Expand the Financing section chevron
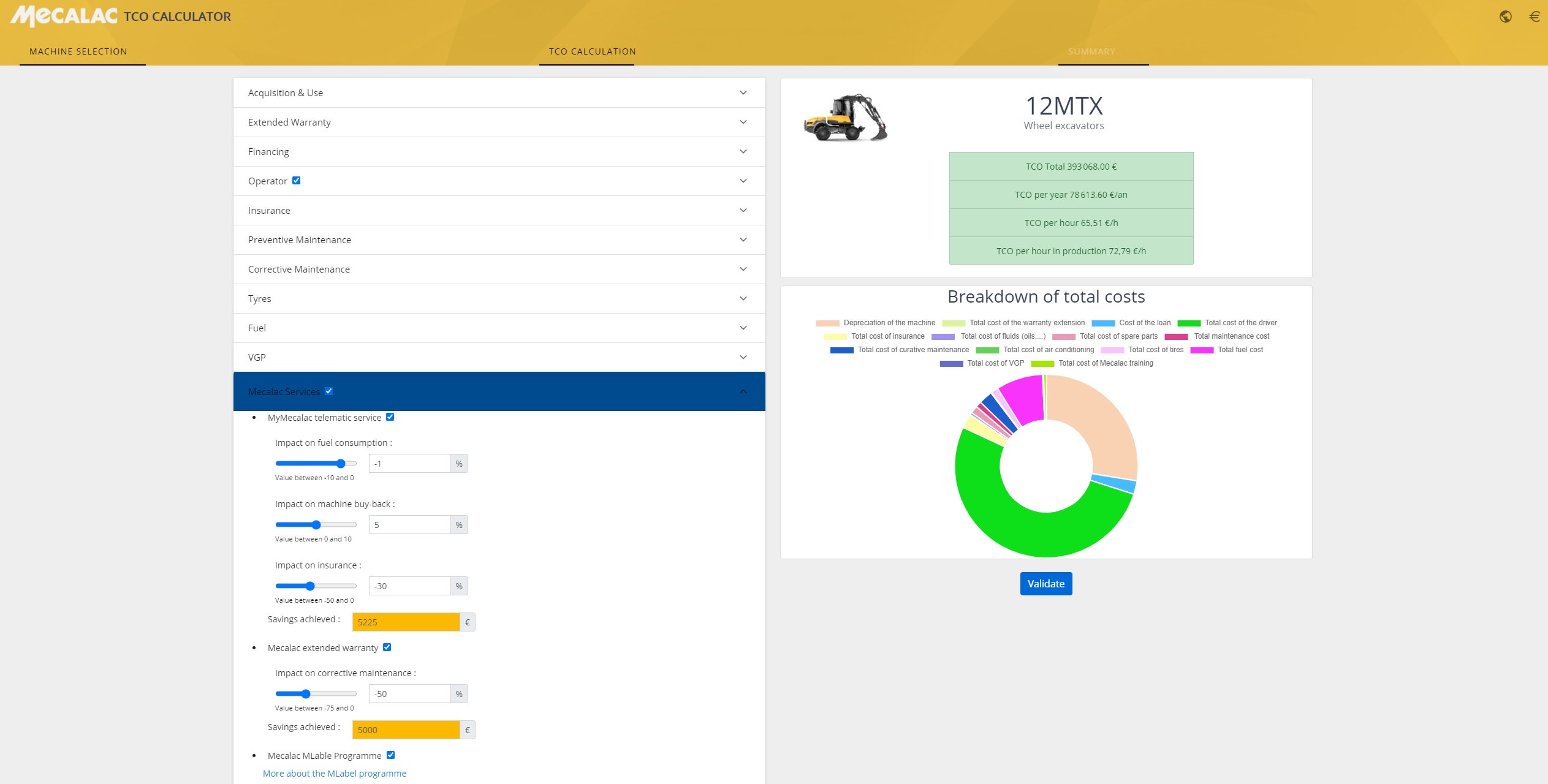Viewport: 1548px width, 784px height. (743, 152)
